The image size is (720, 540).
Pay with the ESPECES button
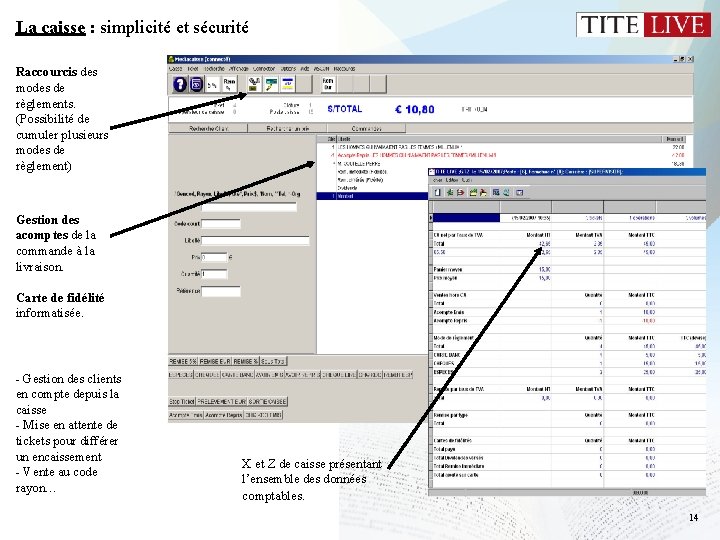[x=181, y=375]
